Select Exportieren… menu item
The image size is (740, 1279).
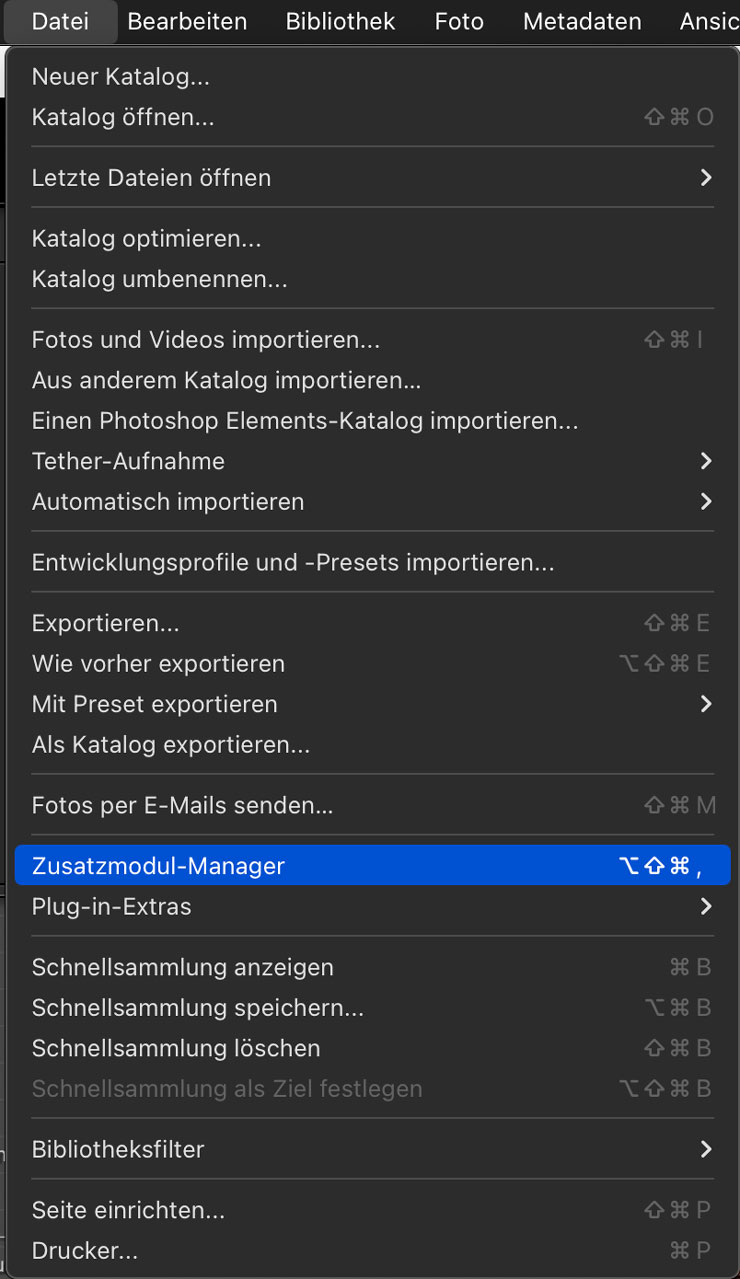click(x=106, y=623)
